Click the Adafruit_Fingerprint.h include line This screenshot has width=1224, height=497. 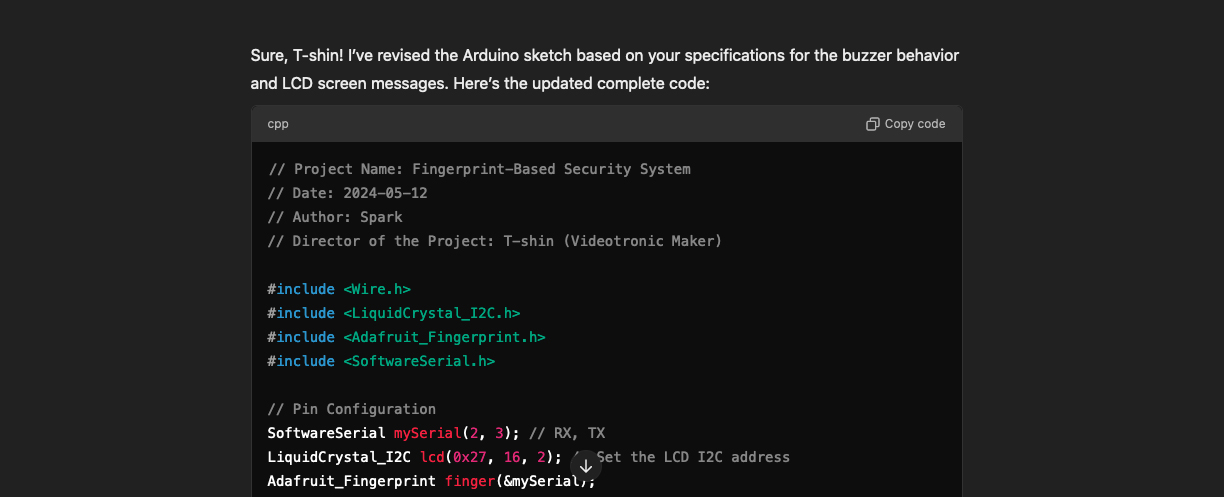(406, 337)
